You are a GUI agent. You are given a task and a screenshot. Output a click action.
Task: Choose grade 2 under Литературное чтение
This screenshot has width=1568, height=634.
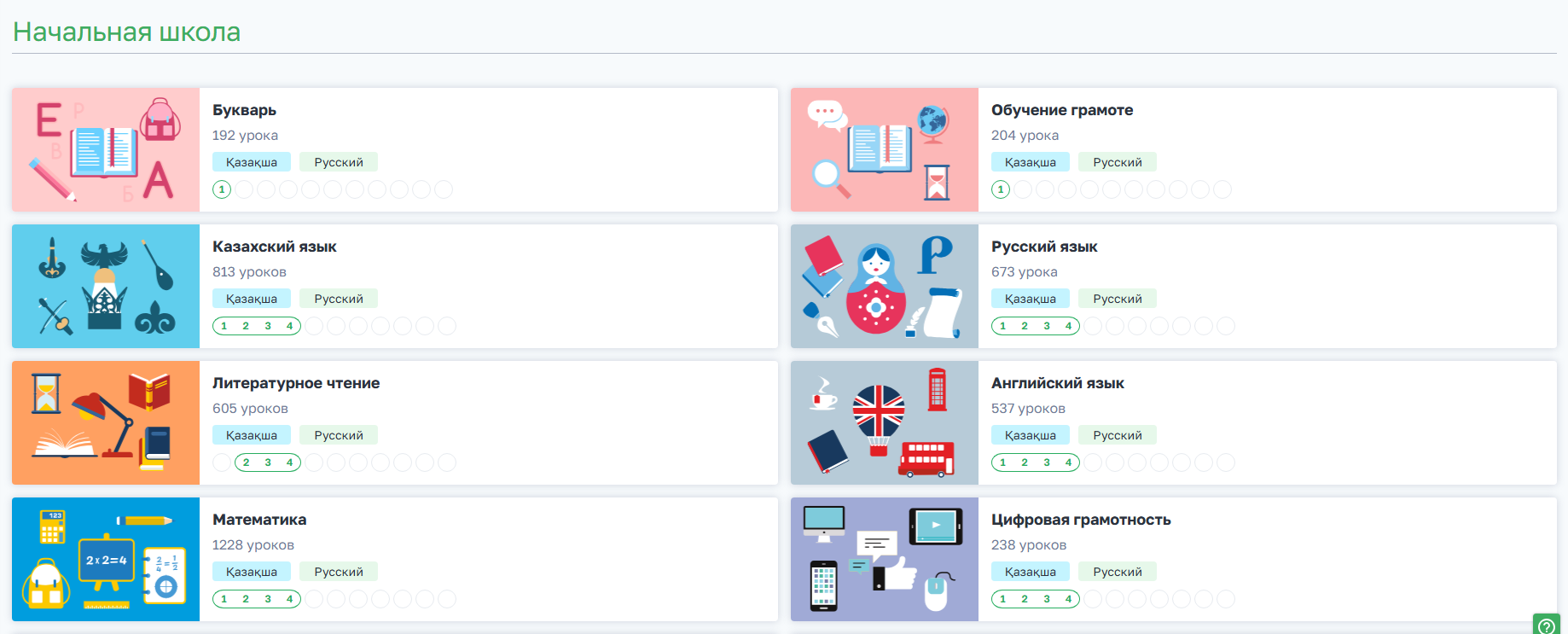247,462
